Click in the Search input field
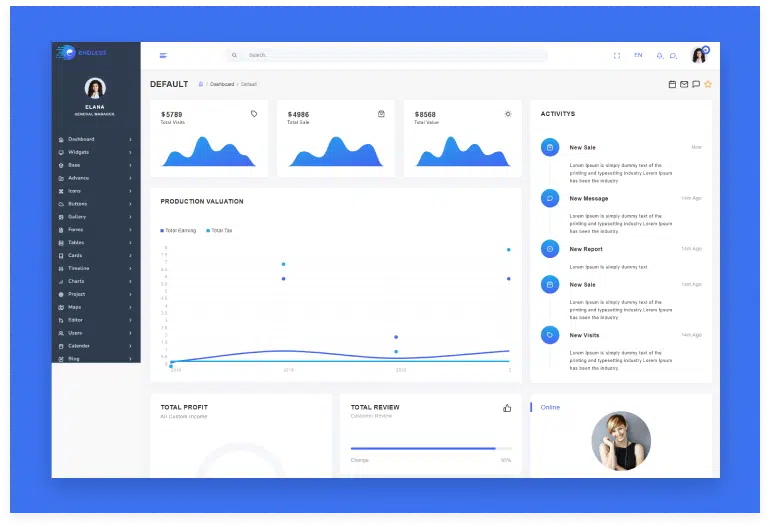The image size is (770, 527). pos(387,55)
